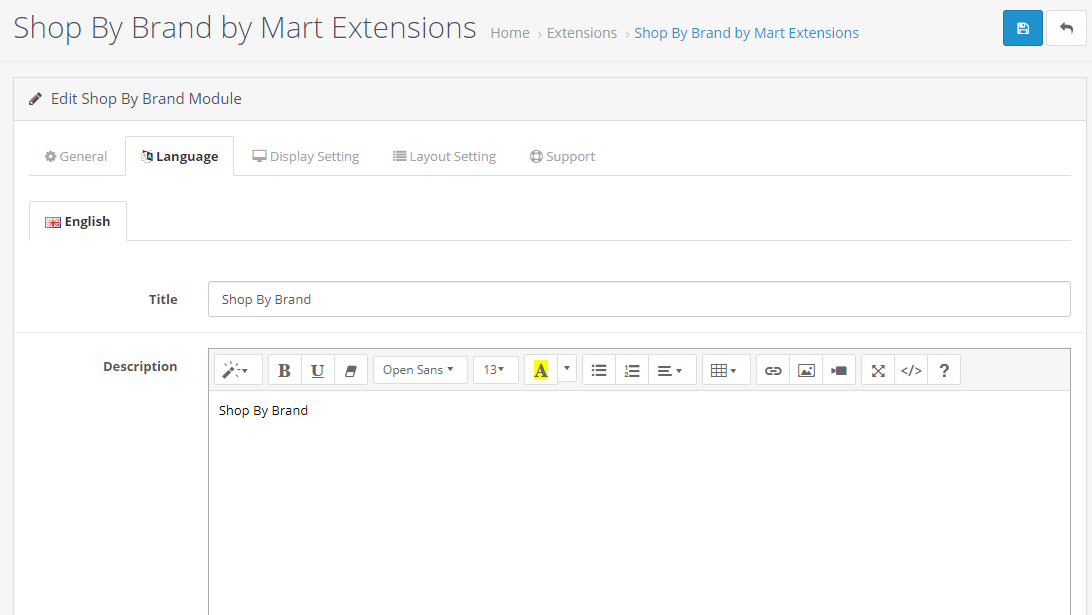1092x615 pixels.
Task: Switch to code view in editor
Action: [911, 371]
